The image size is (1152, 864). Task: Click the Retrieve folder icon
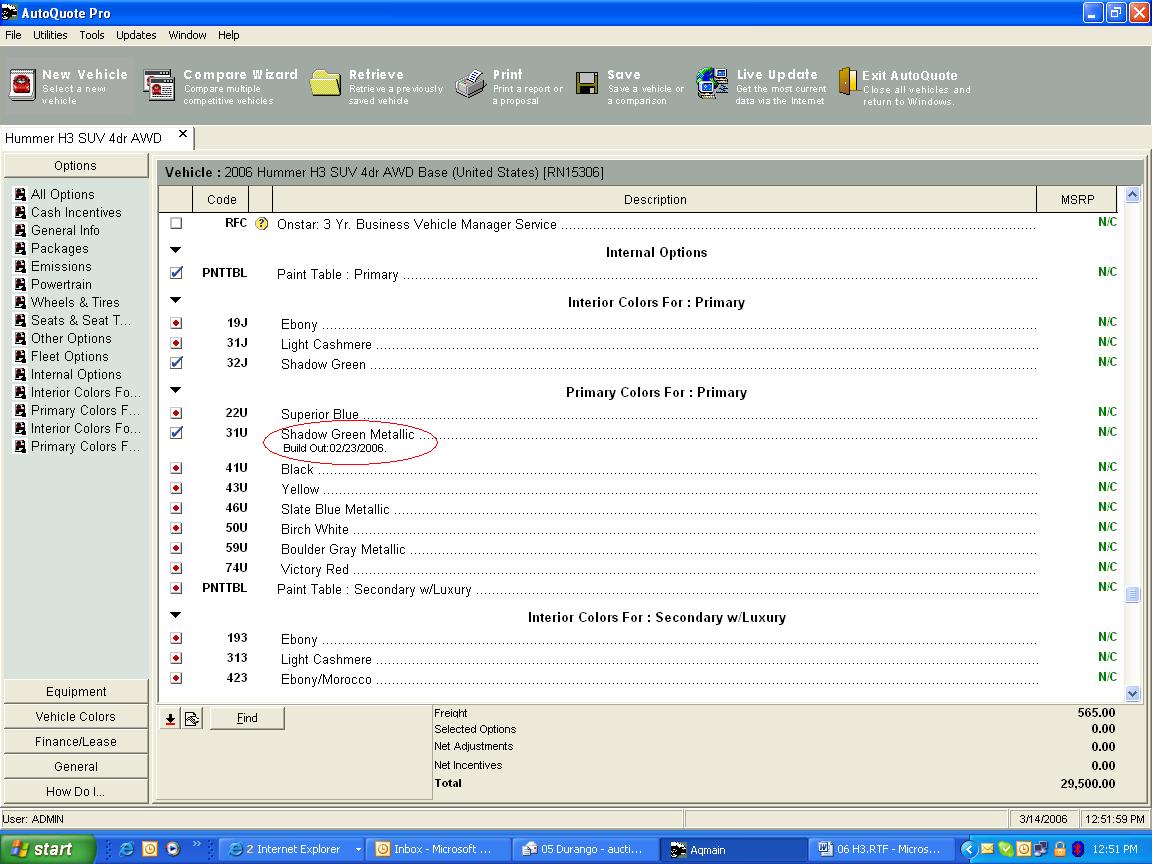pyautogui.click(x=325, y=84)
